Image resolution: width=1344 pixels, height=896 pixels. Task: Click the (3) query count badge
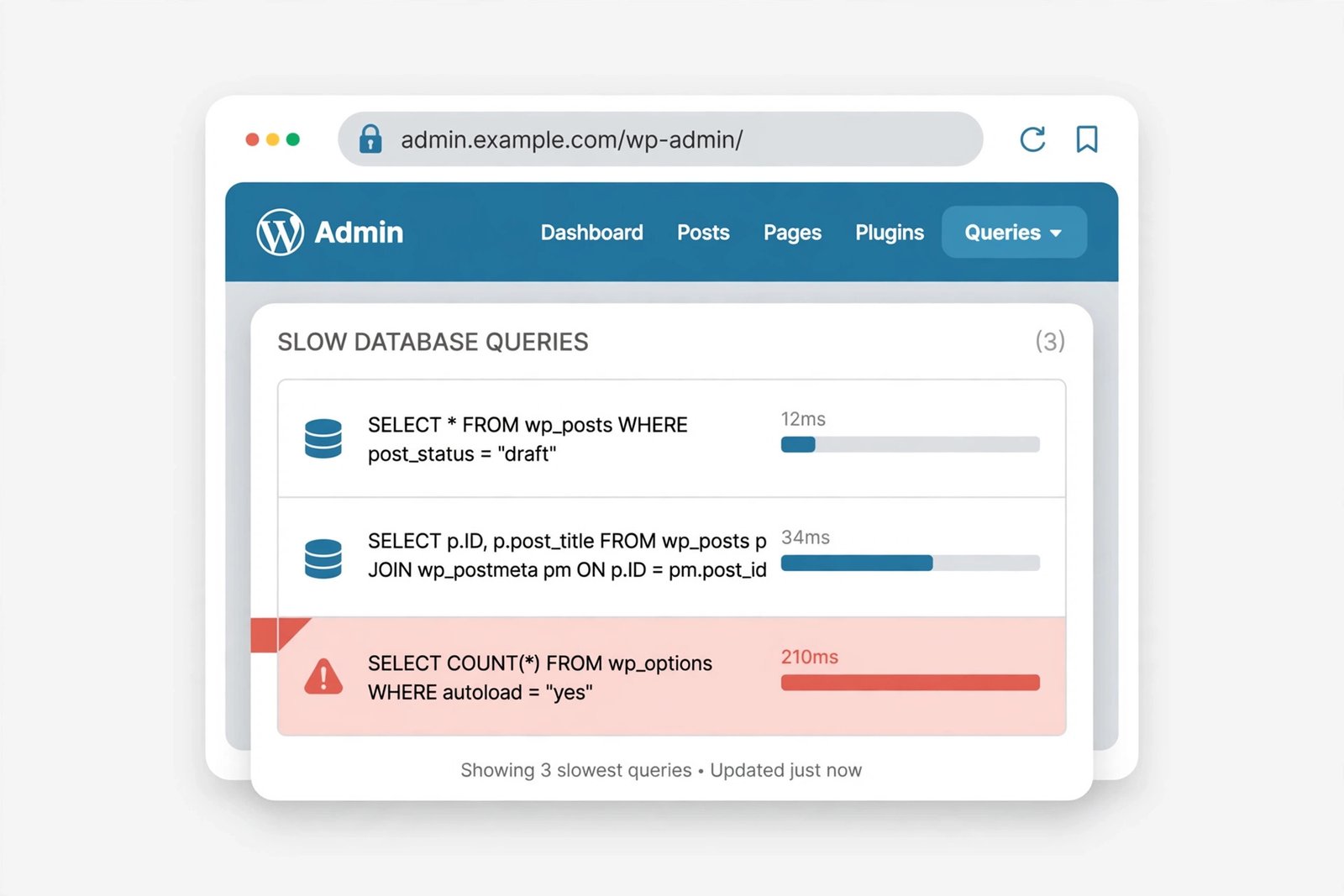[1050, 341]
